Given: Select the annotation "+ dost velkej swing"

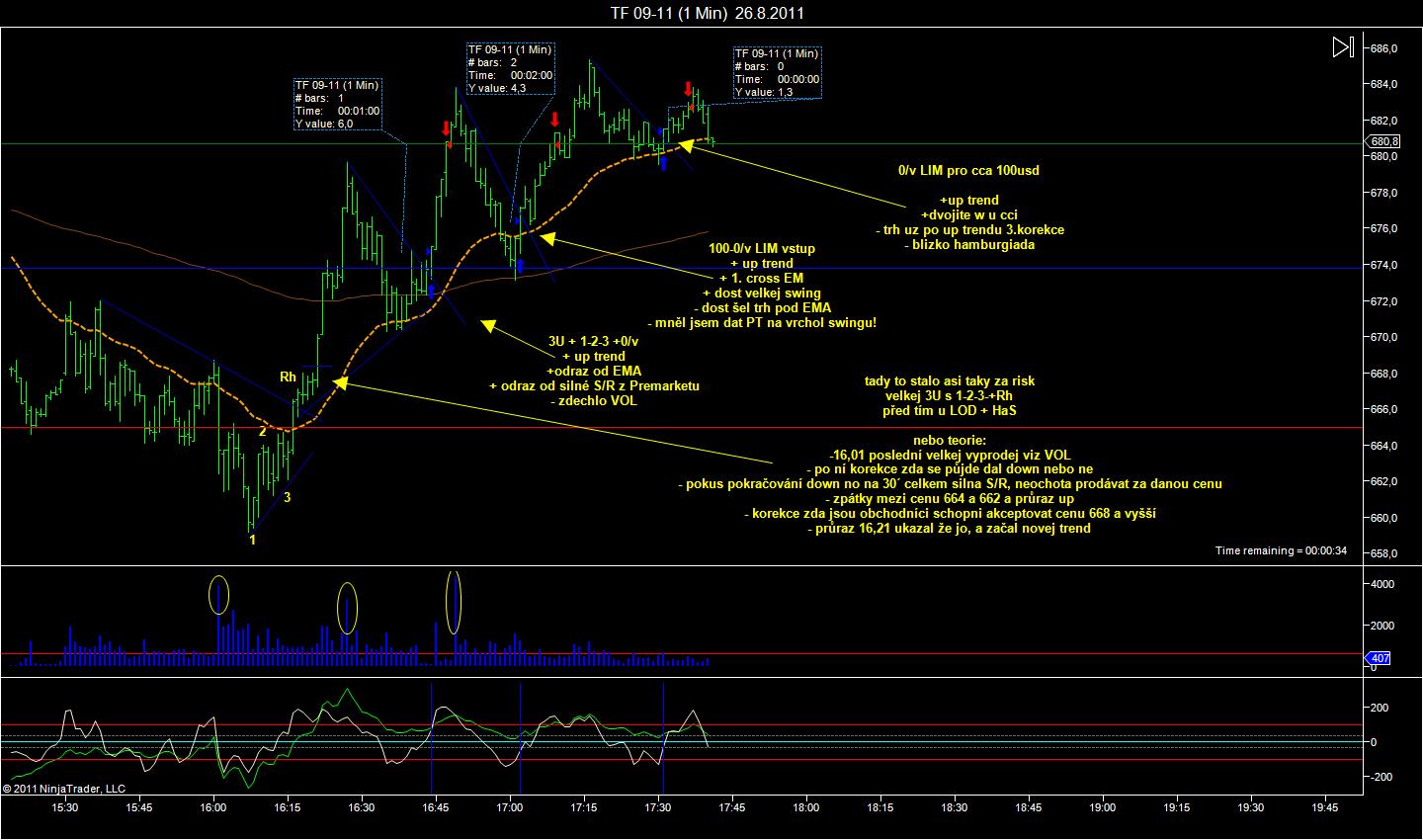Looking at the screenshot, I should 762,294.
